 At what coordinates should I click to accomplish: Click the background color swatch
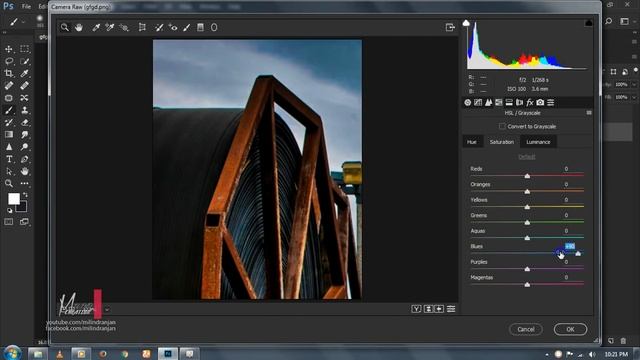click(x=22, y=207)
